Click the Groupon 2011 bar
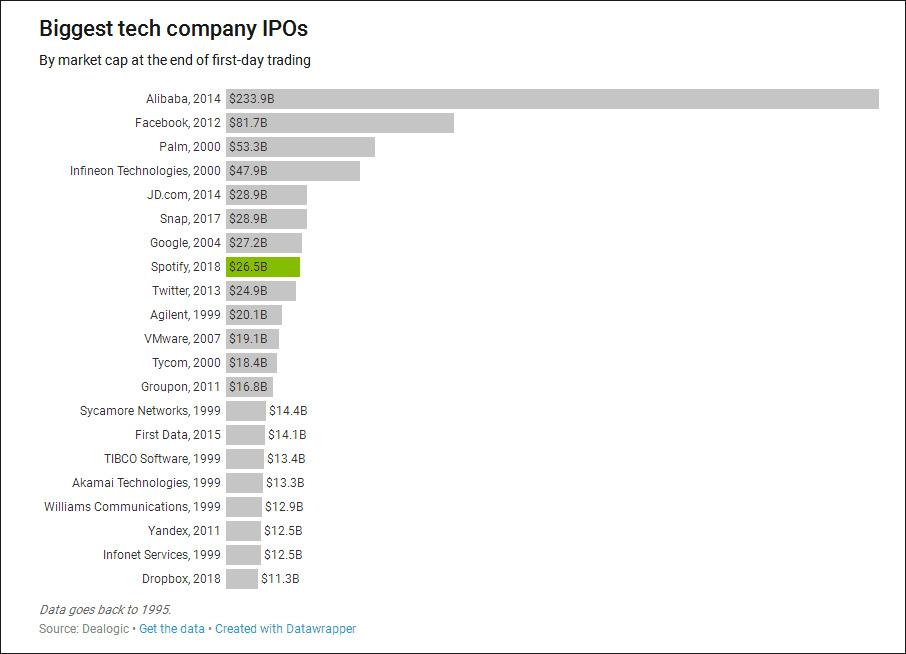The height and width of the screenshot is (654, 906). pos(250,387)
